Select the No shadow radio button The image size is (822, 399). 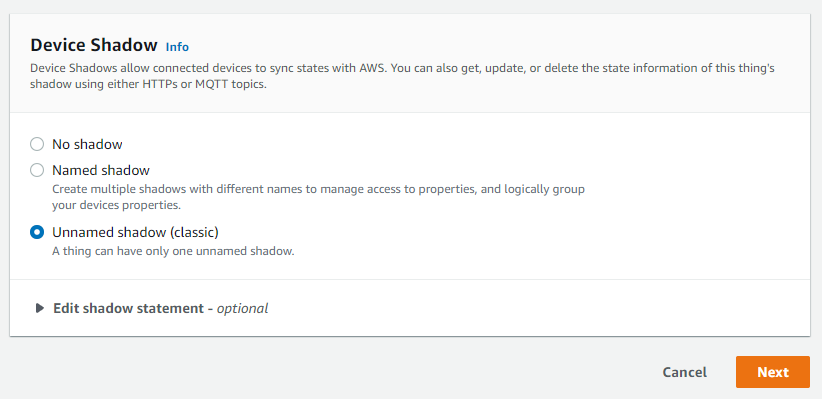point(37,144)
